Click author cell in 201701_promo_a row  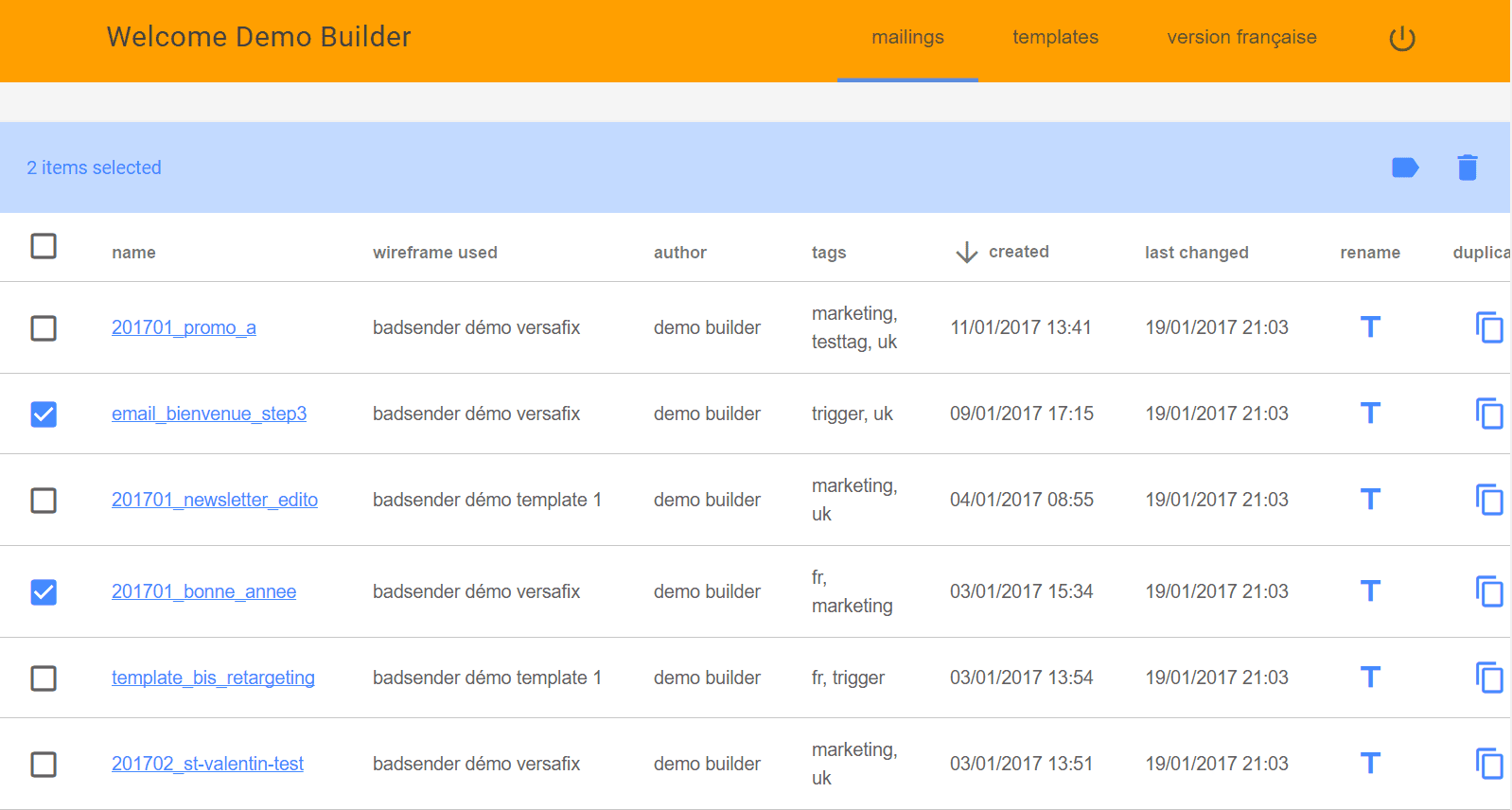[707, 327]
